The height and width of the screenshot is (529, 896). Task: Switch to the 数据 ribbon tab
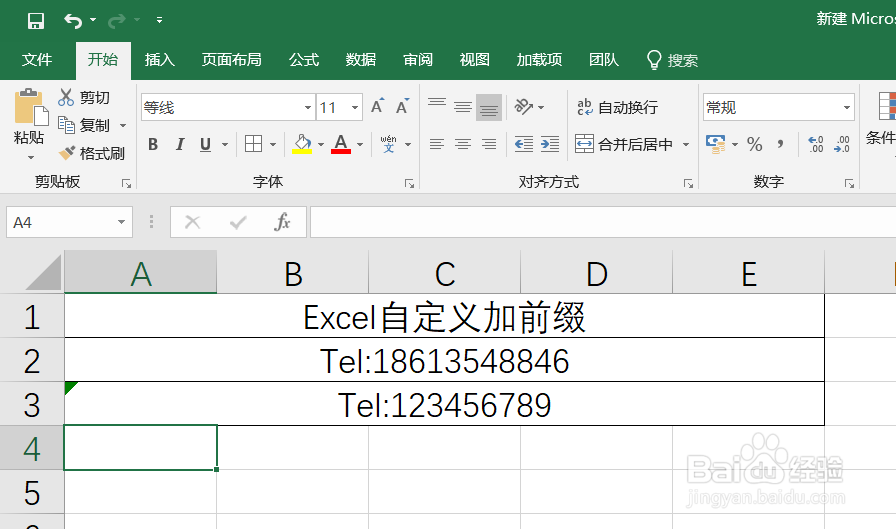pyautogui.click(x=361, y=59)
